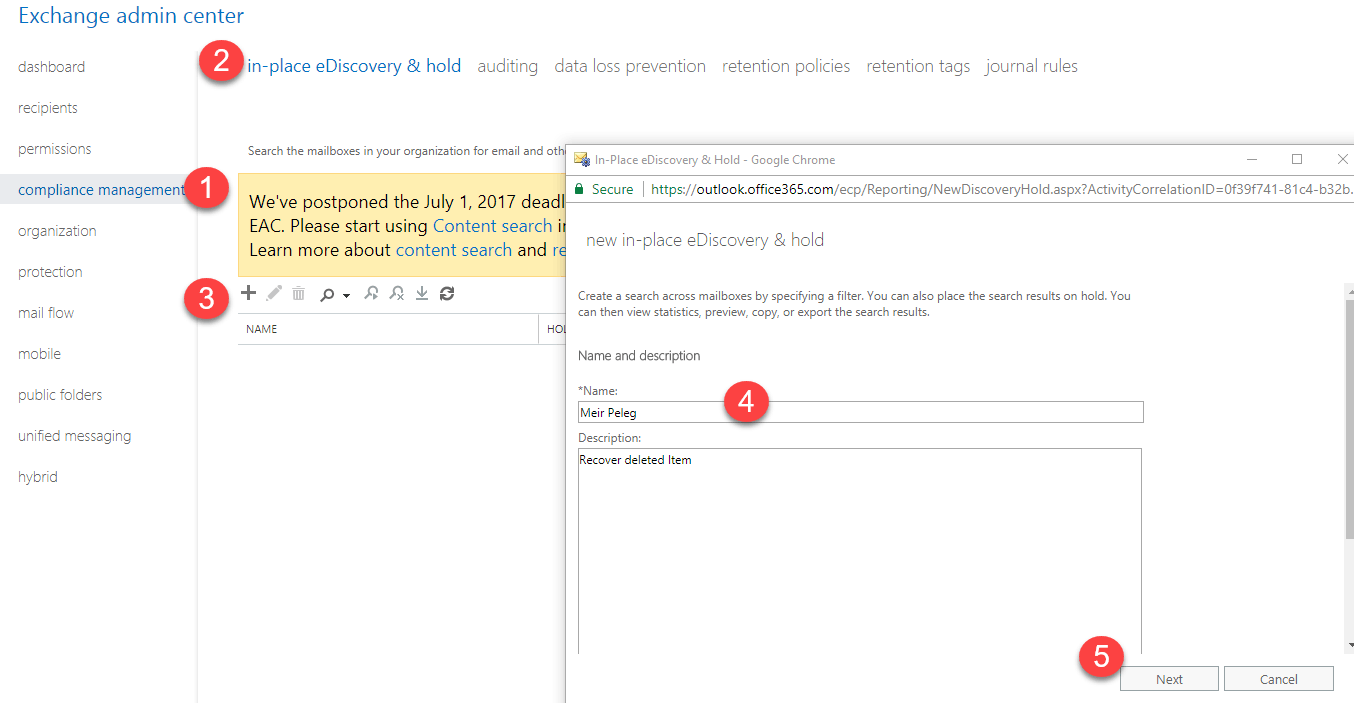Click the trash delete icon in toolbar
The width and height of the screenshot is (1354, 703).
(x=298, y=293)
